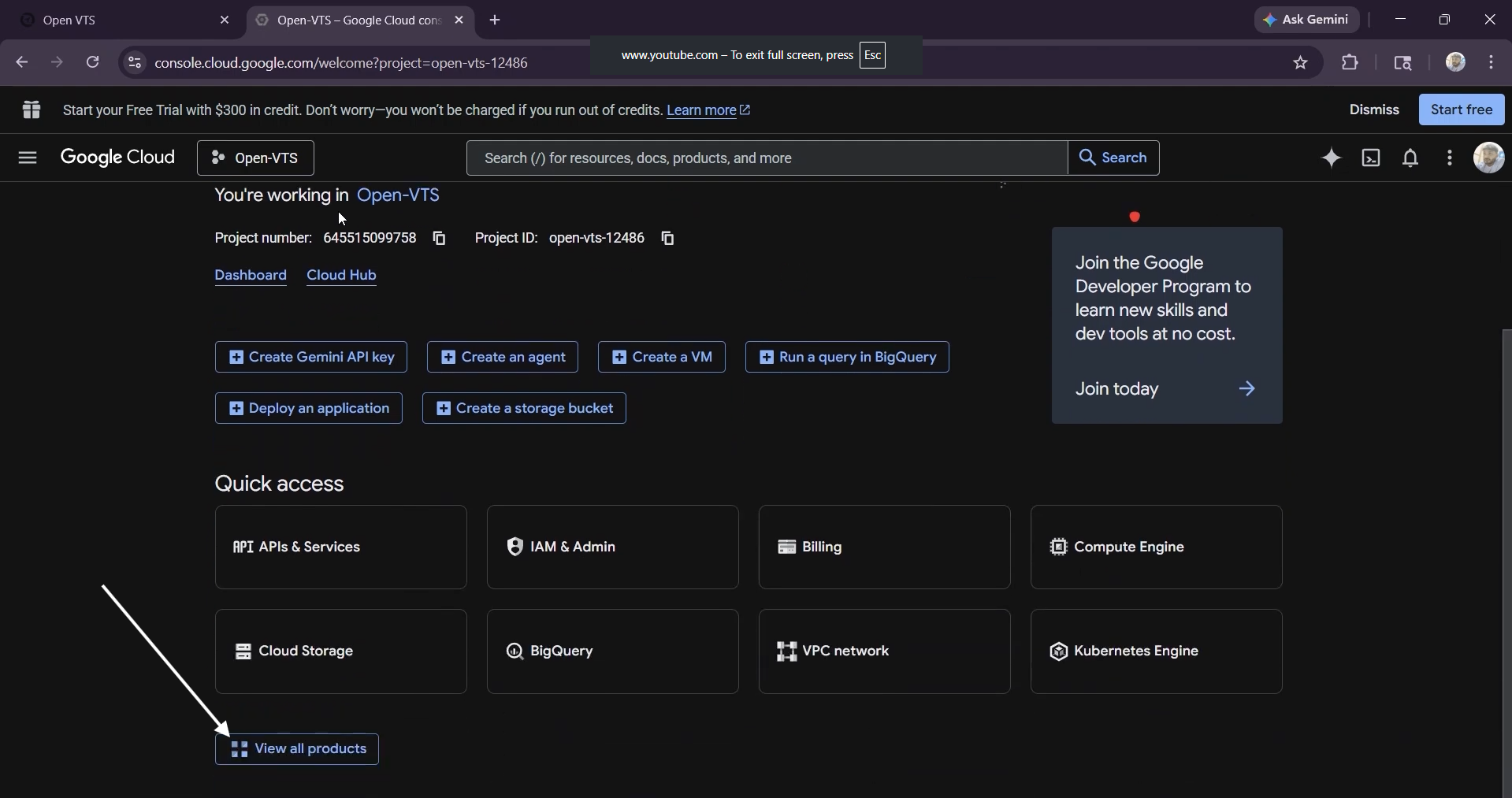Open the Cloud Hub link
The image size is (1512, 798).
click(341, 275)
